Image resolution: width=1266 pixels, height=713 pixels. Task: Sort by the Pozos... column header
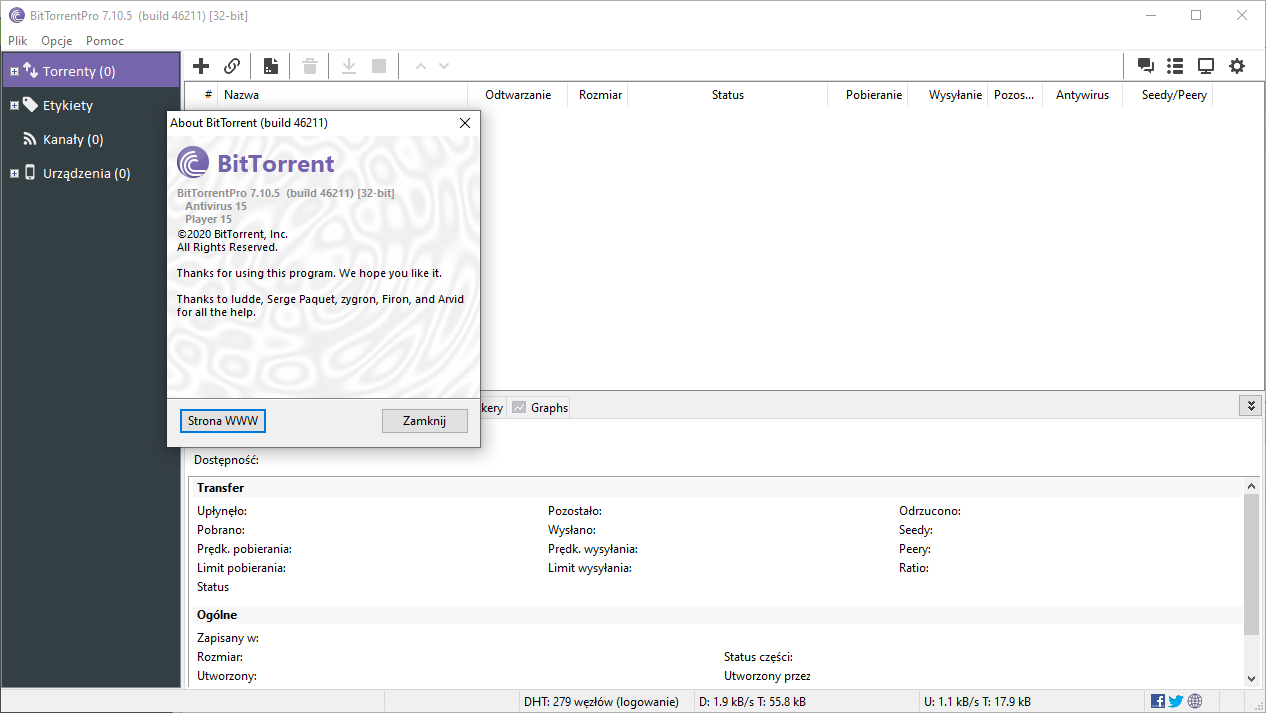[x=1015, y=95]
